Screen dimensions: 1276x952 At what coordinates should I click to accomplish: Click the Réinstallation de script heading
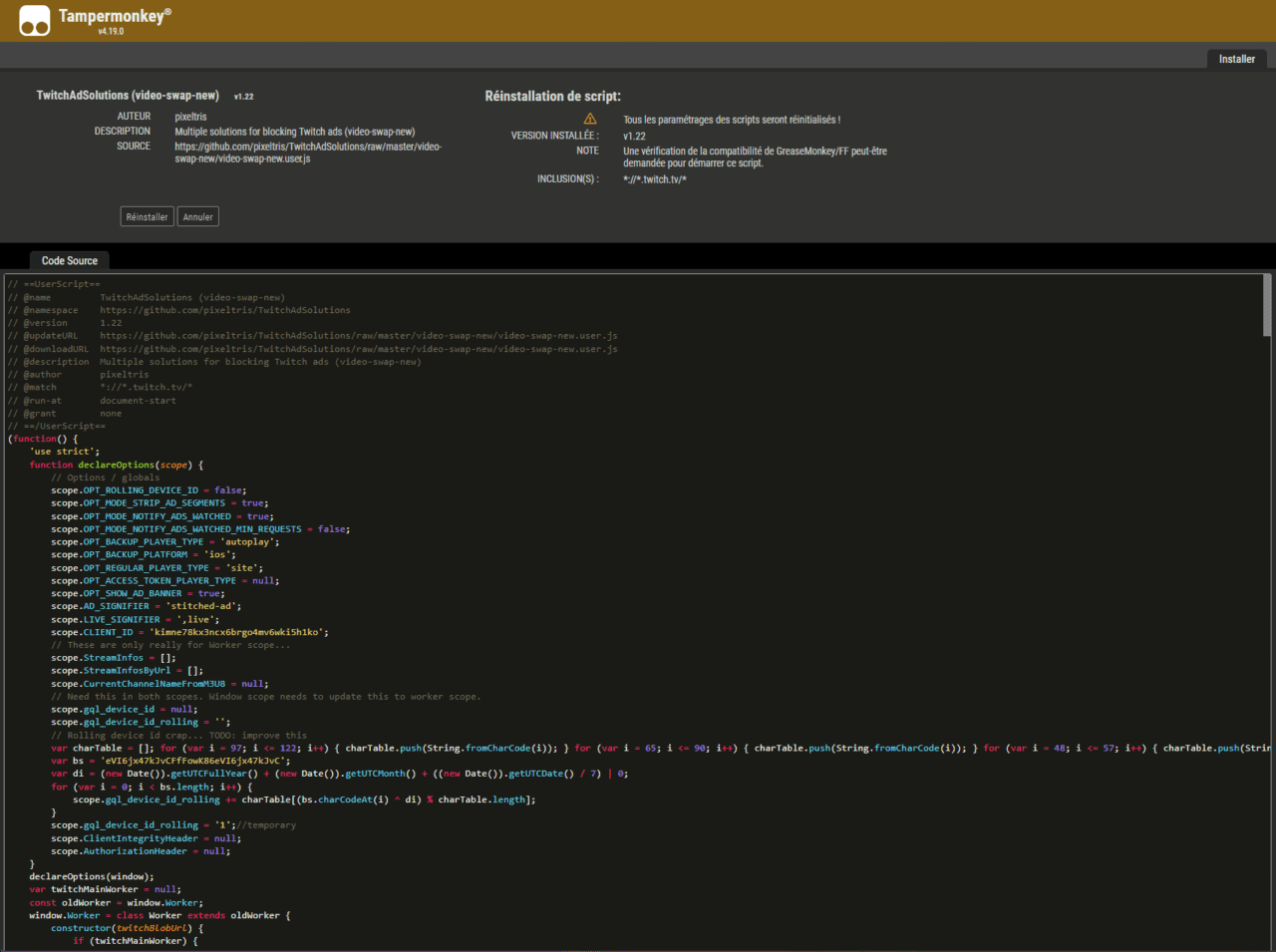(553, 97)
